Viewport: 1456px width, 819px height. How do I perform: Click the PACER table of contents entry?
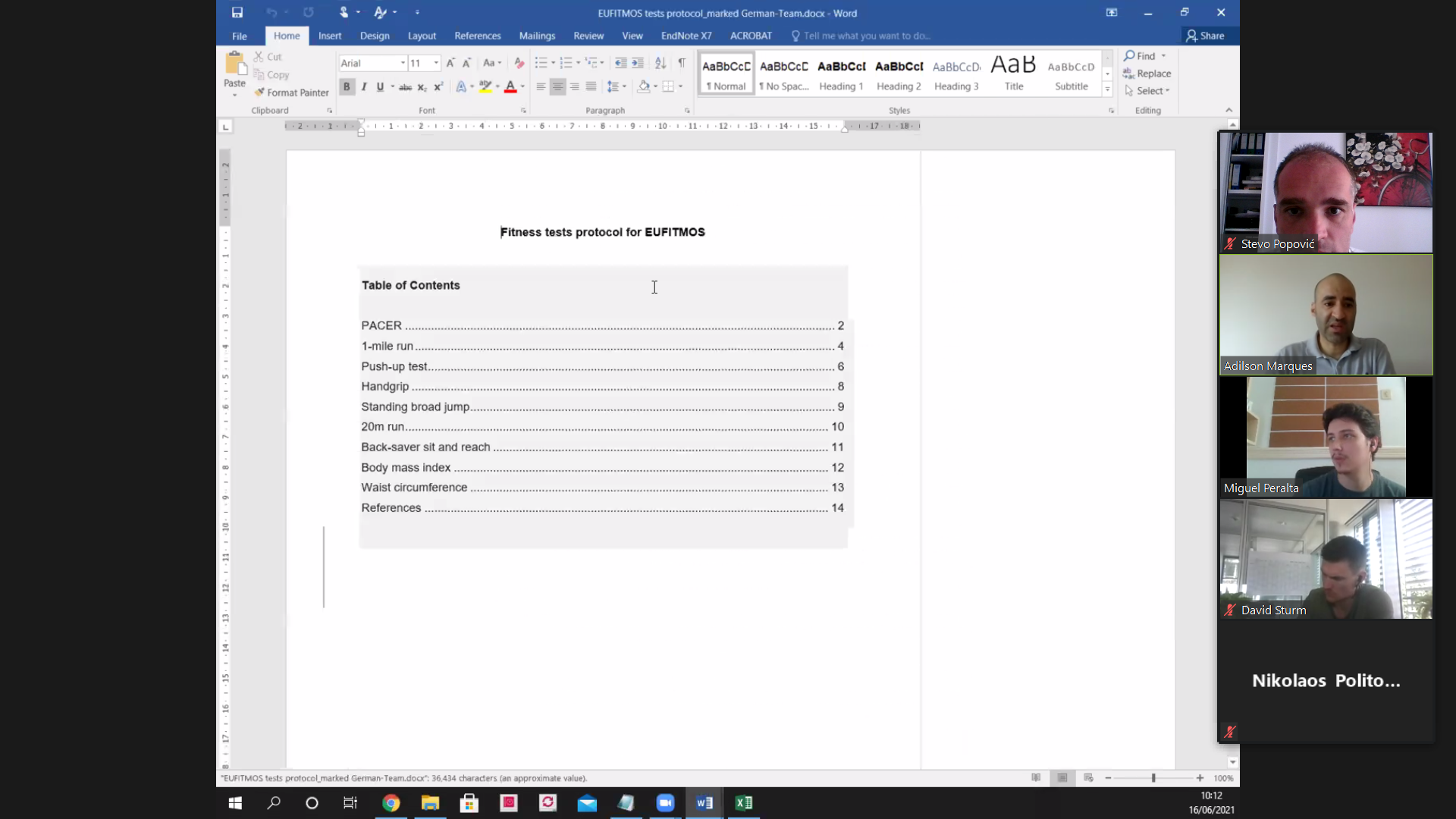(603, 325)
